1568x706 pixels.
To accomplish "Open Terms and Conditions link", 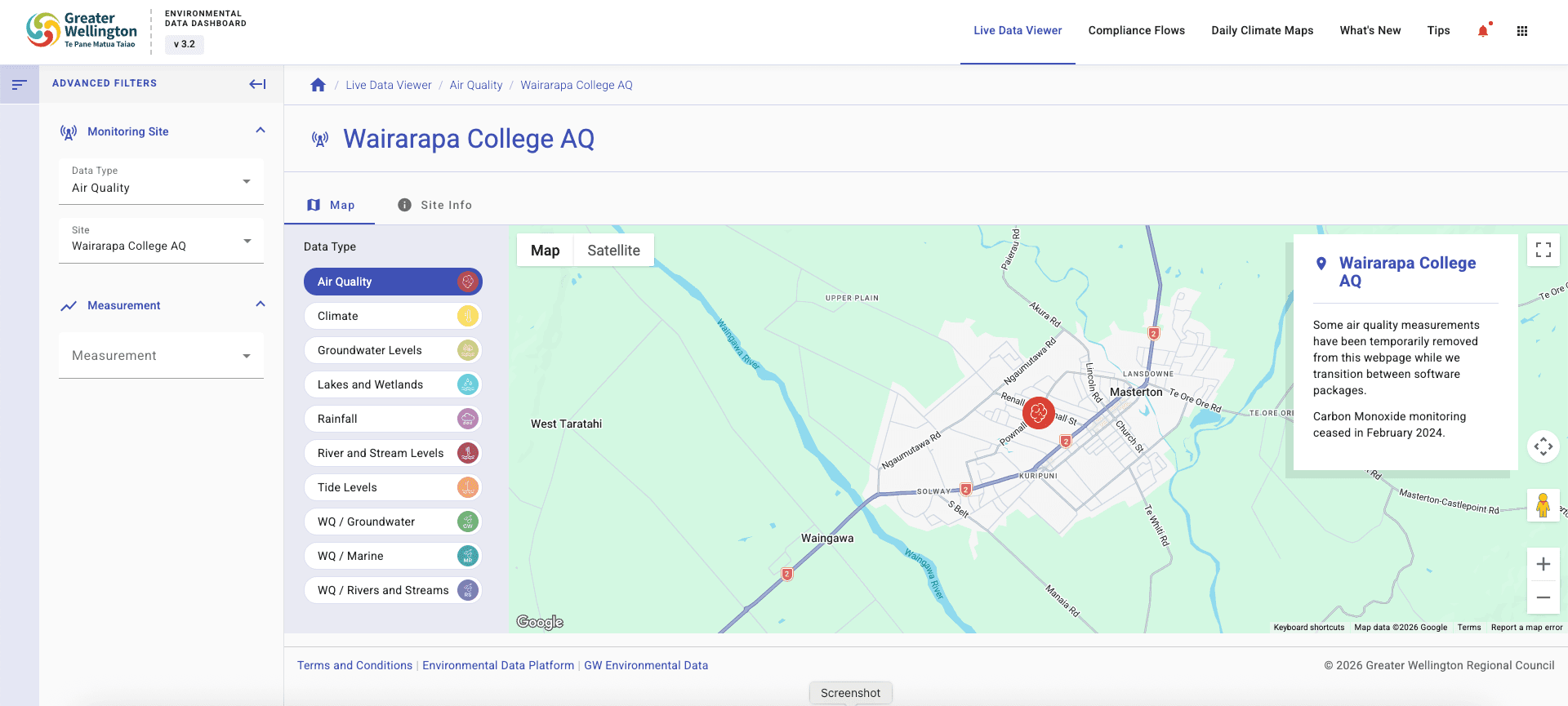I will coord(354,665).
